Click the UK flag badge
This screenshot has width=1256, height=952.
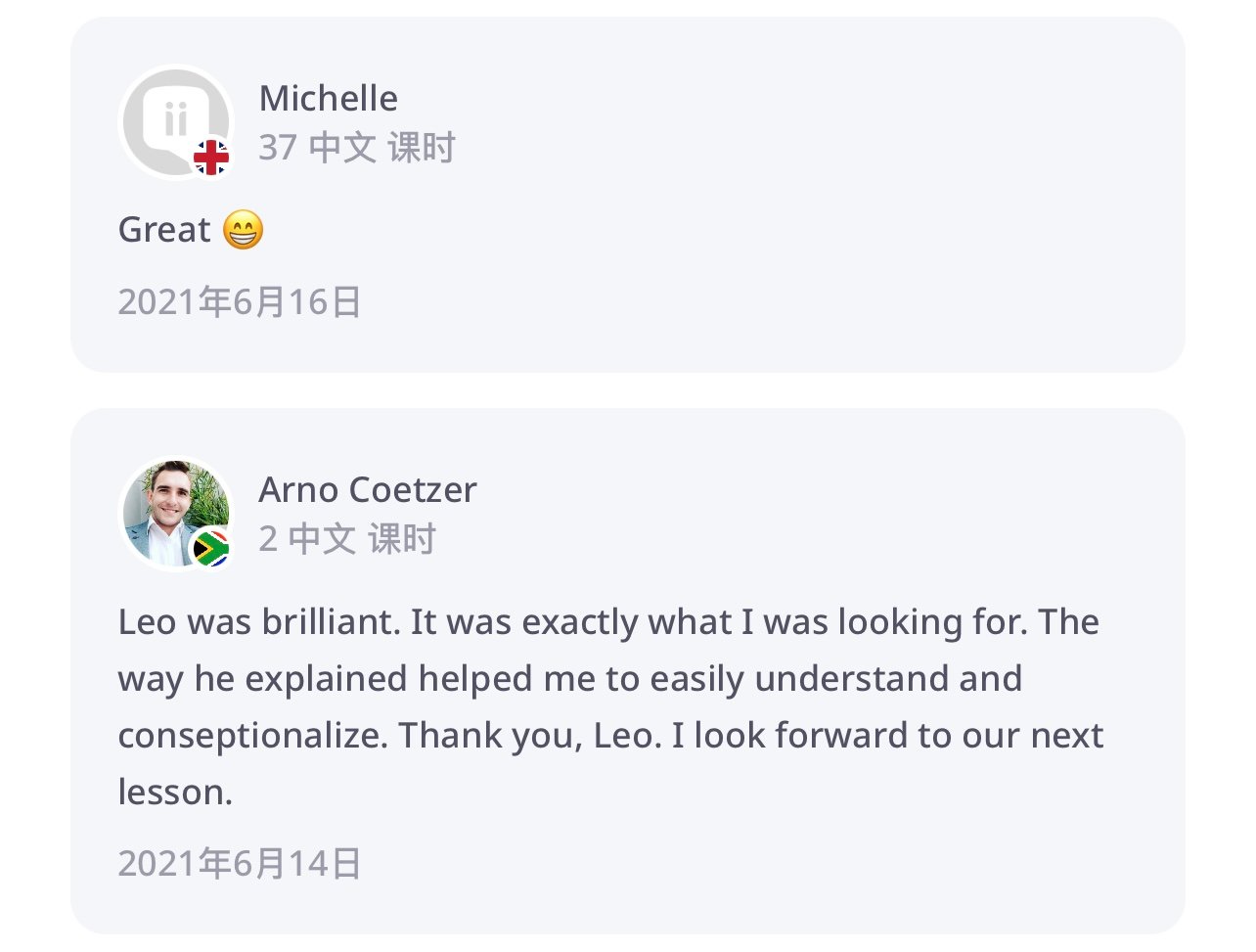210,158
